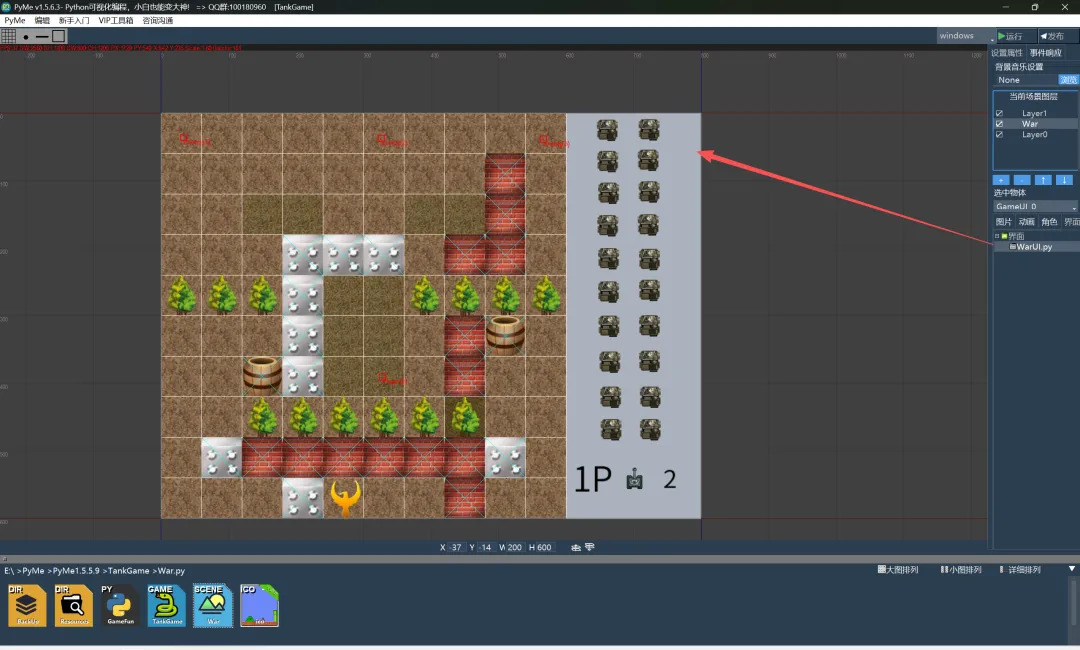Switch to the 设置属性 tab
1080x650 pixels.
[1007, 53]
